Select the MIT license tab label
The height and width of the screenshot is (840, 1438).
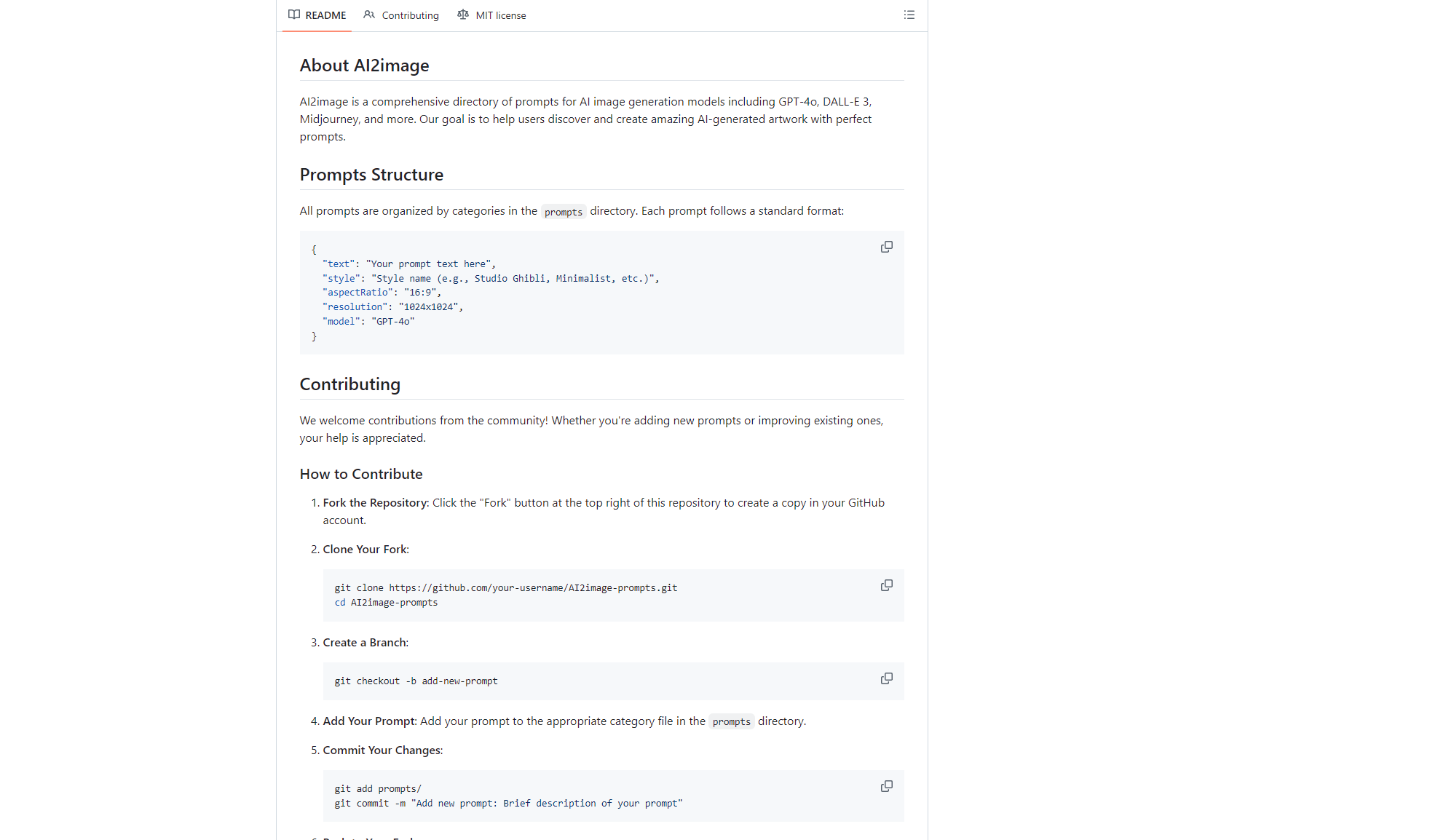click(x=500, y=15)
